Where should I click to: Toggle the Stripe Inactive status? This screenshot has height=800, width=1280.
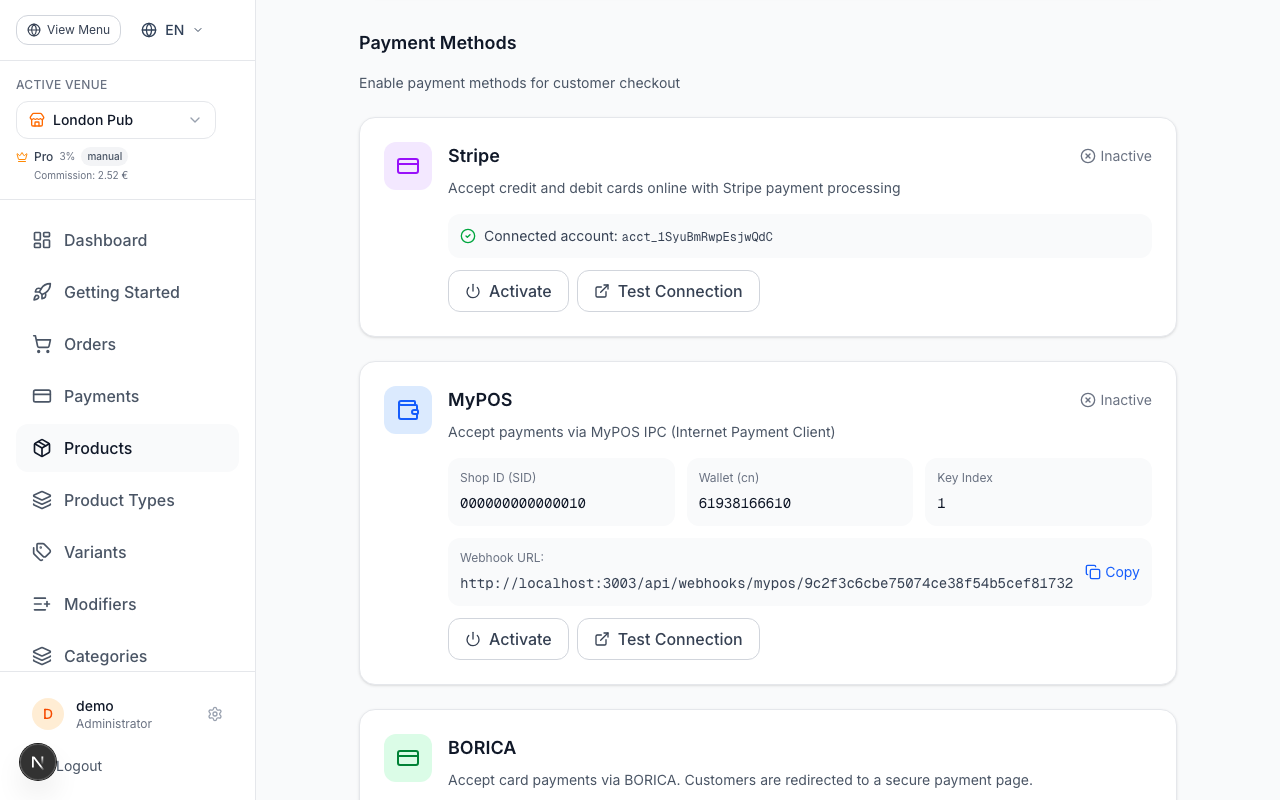[1115, 156]
